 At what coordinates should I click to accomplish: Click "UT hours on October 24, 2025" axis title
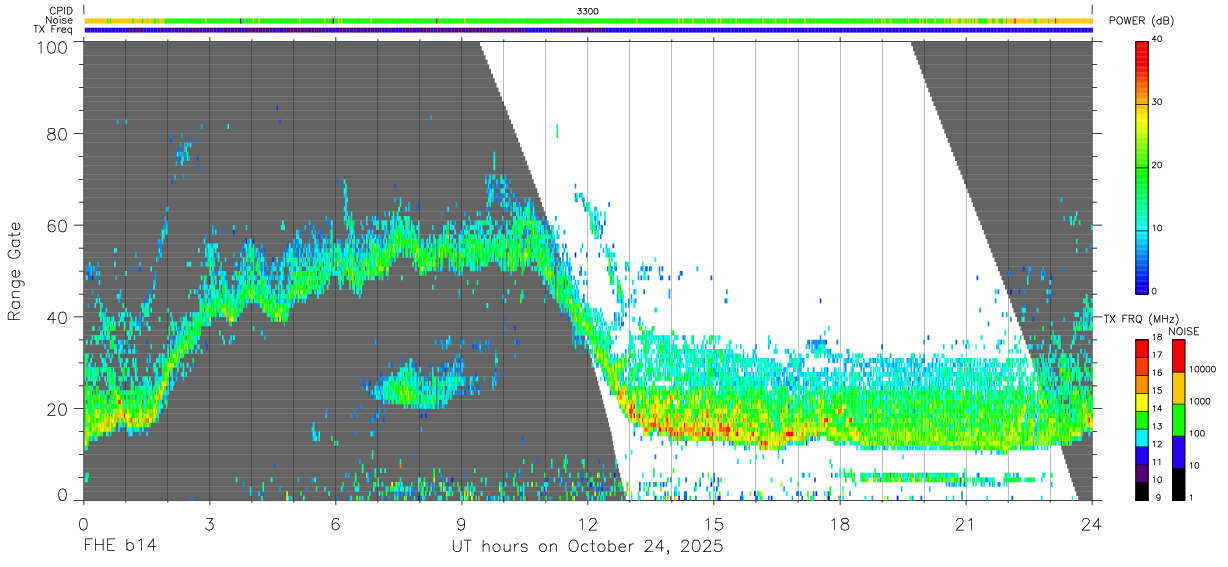pyautogui.click(x=588, y=546)
